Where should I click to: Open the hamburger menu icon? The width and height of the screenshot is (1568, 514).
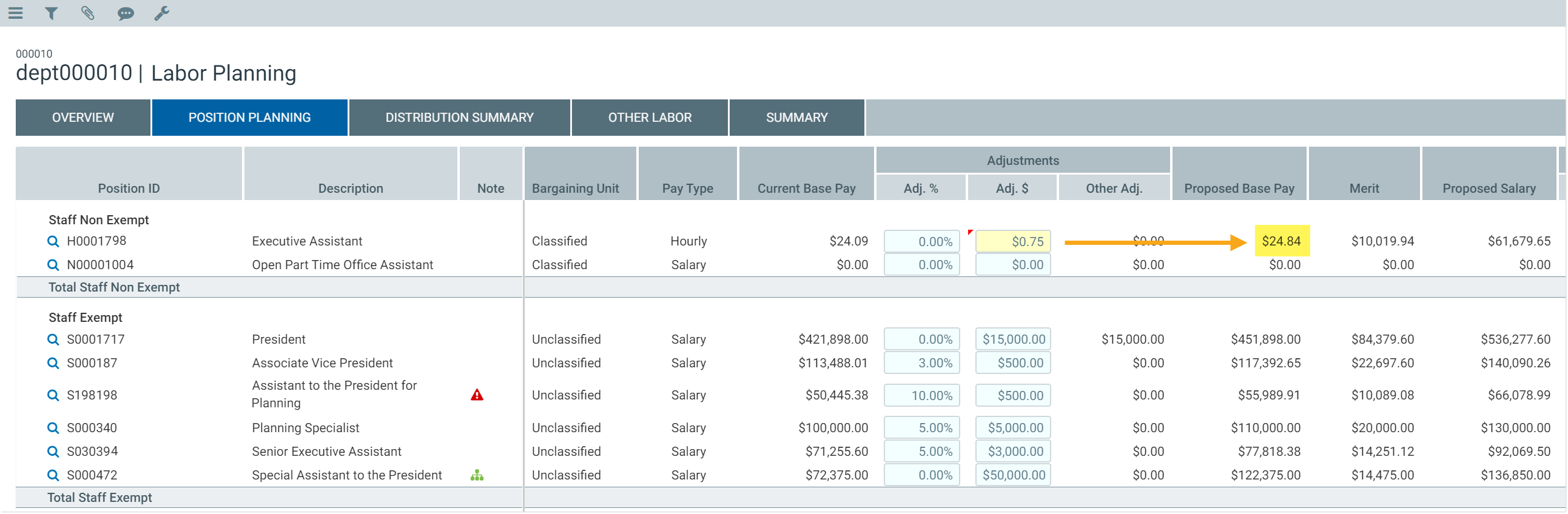(x=15, y=13)
